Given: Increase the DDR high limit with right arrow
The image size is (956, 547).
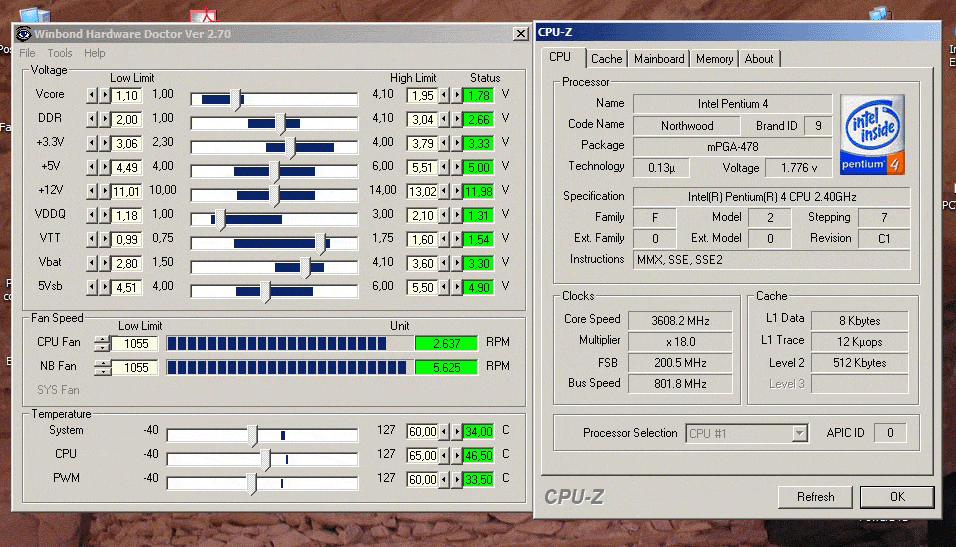Looking at the screenshot, I should [457, 119].
